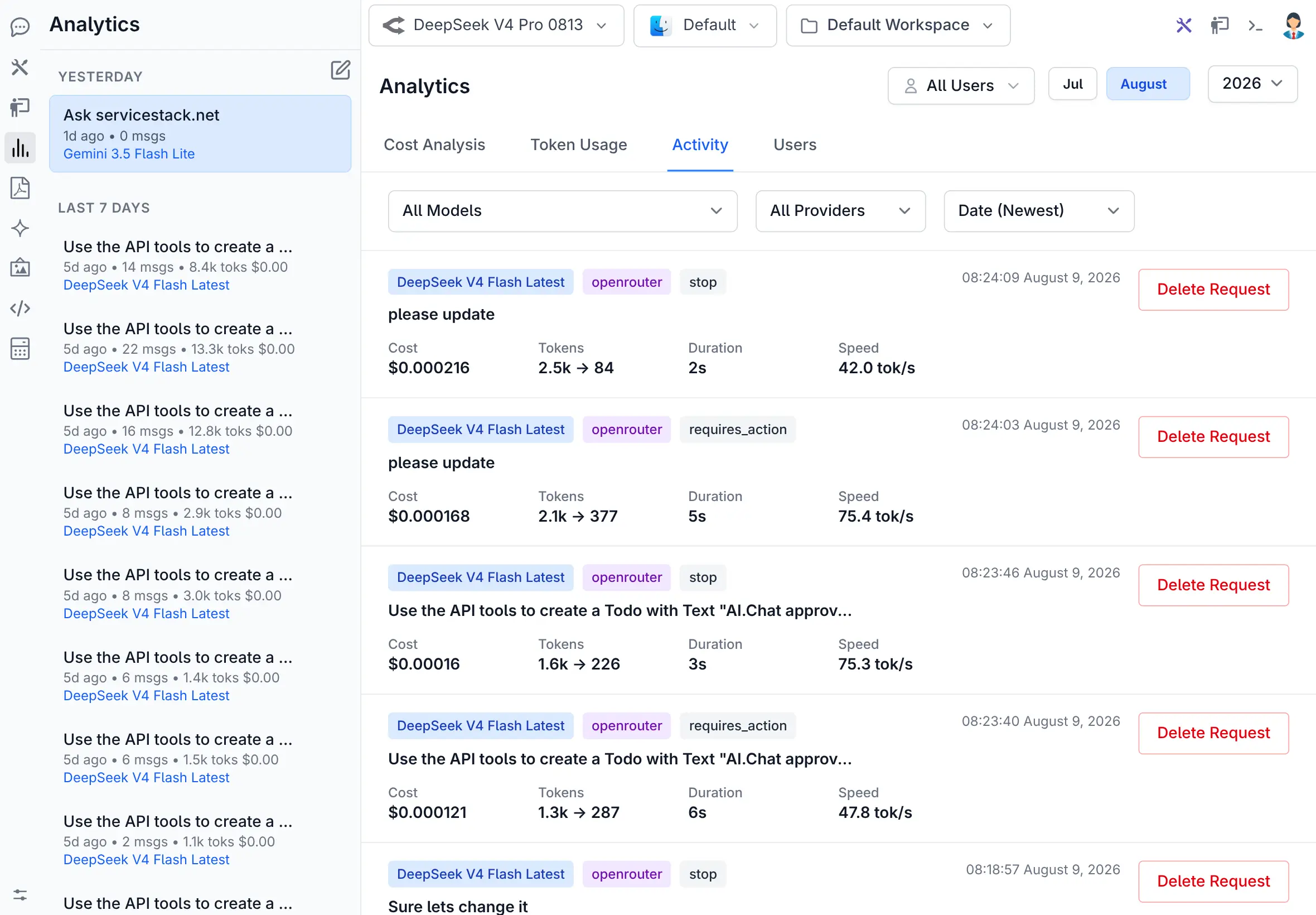Viewport: 1316px width, 915px height.
Task: Delete the 08:24:03 request
Action: [x=1213, y=437]
